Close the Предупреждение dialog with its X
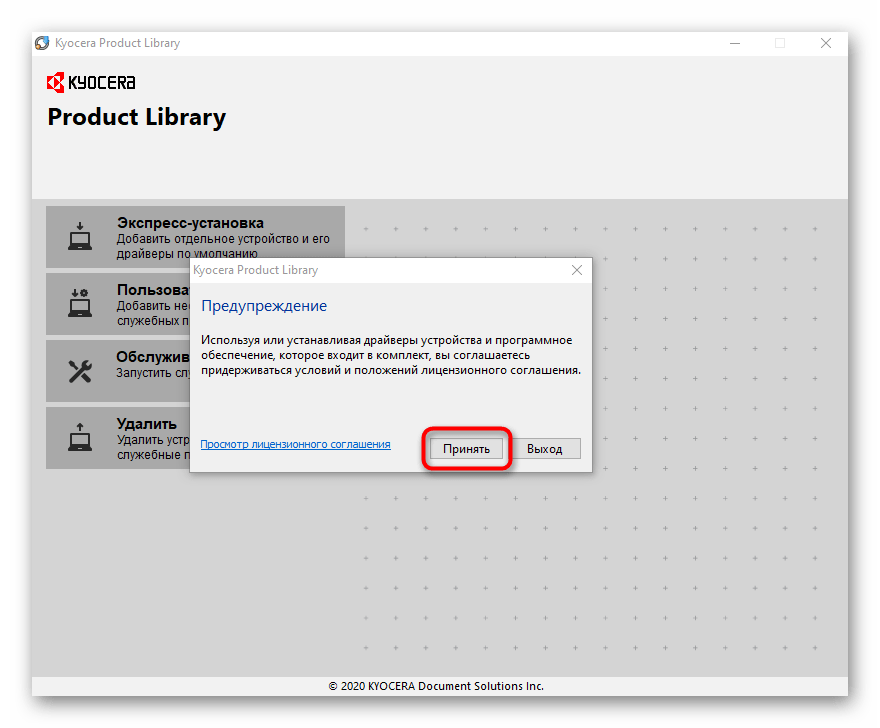Screen dimensions: 880x728 point(576,270)
